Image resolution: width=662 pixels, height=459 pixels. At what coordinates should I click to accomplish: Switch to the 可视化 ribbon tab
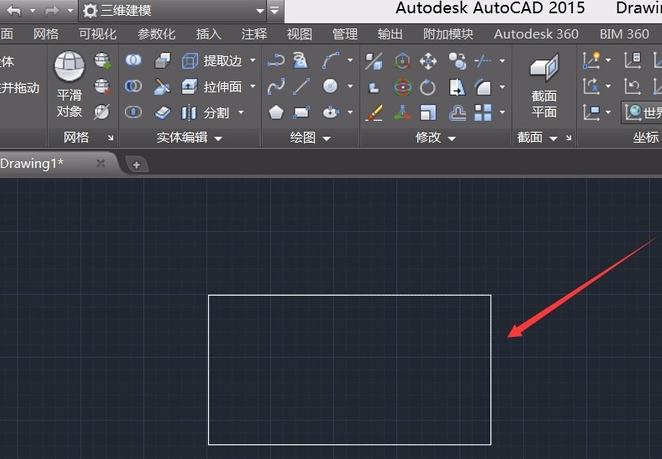point(97,34)
